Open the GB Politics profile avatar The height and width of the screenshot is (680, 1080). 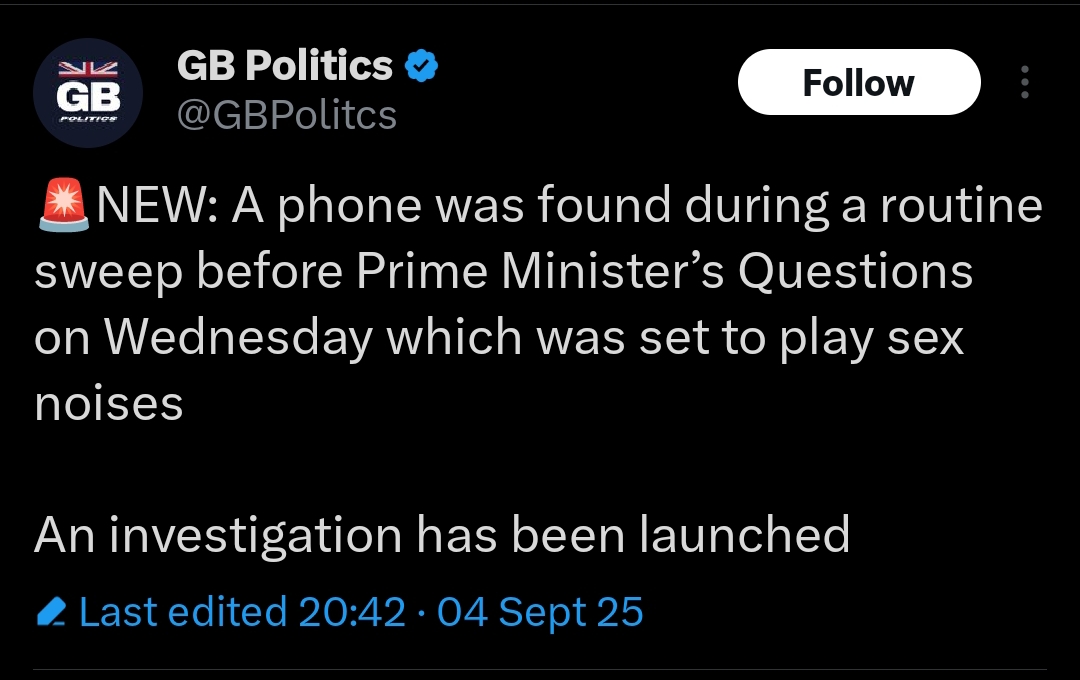88,94
